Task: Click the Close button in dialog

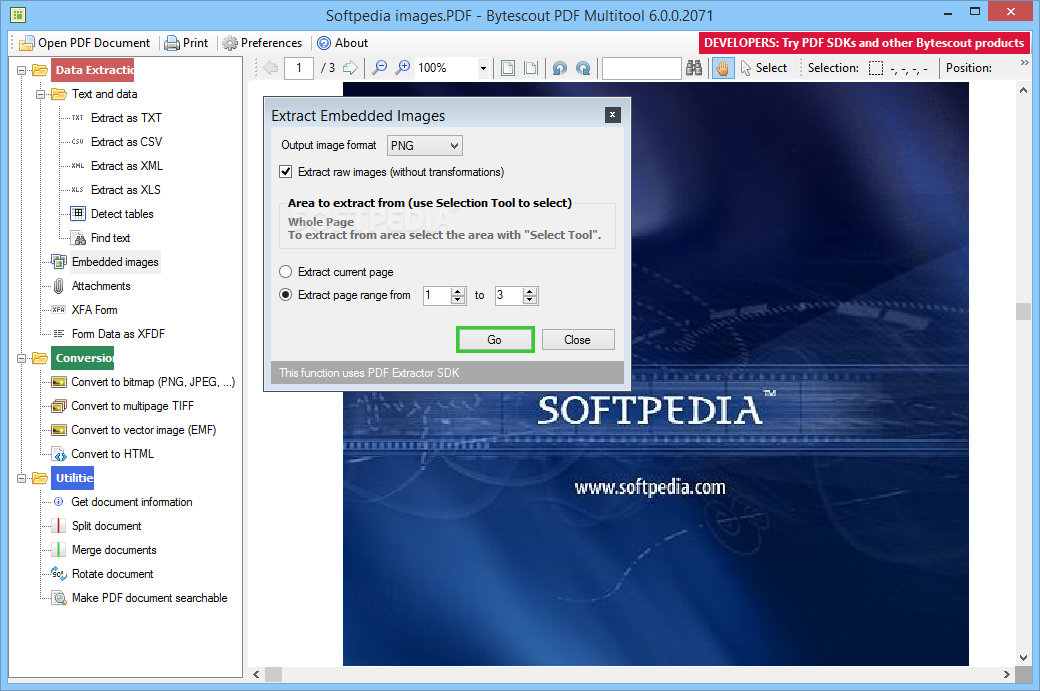Action: pos(578,340)
